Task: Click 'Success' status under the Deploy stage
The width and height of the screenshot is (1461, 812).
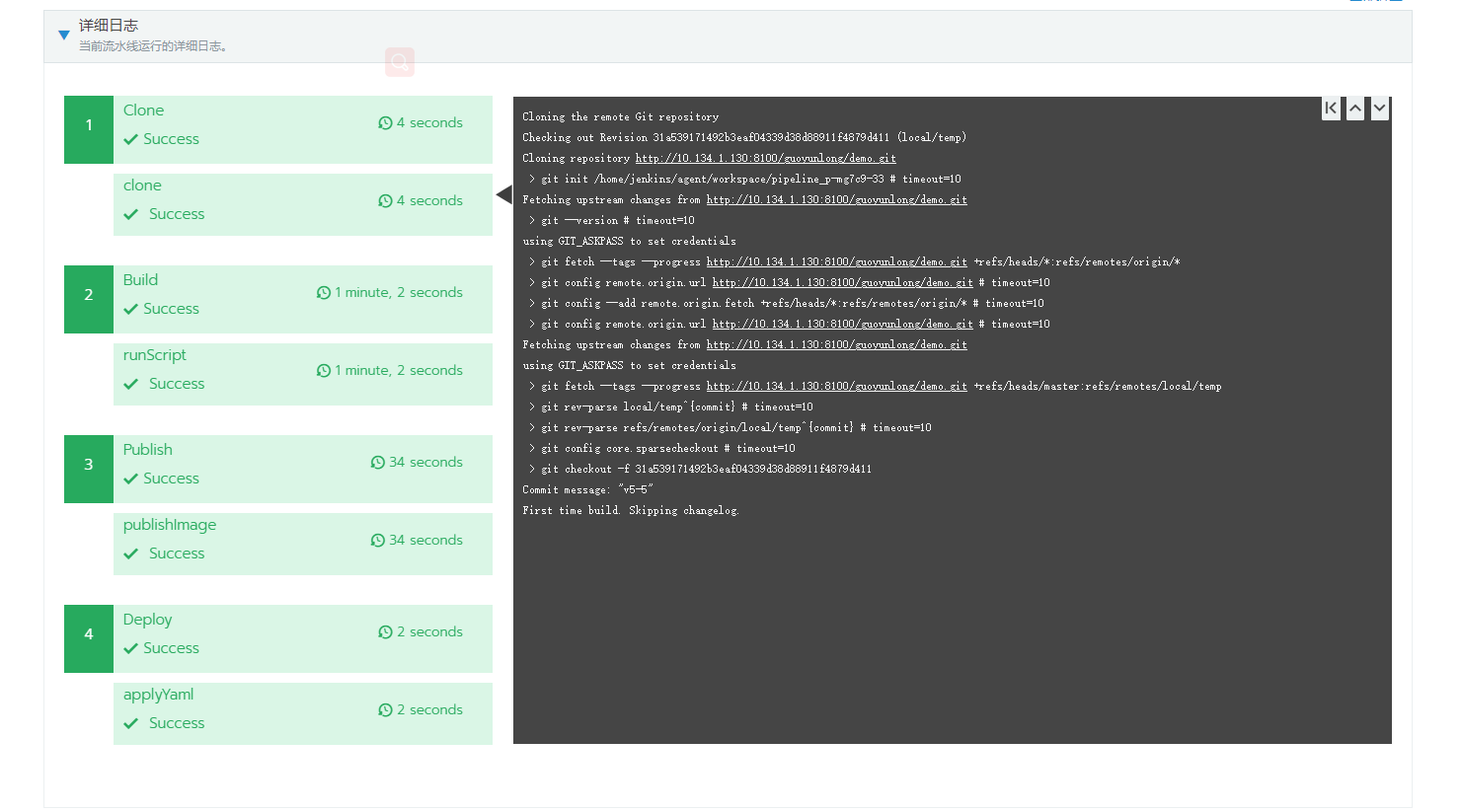Action: (171, 649)
